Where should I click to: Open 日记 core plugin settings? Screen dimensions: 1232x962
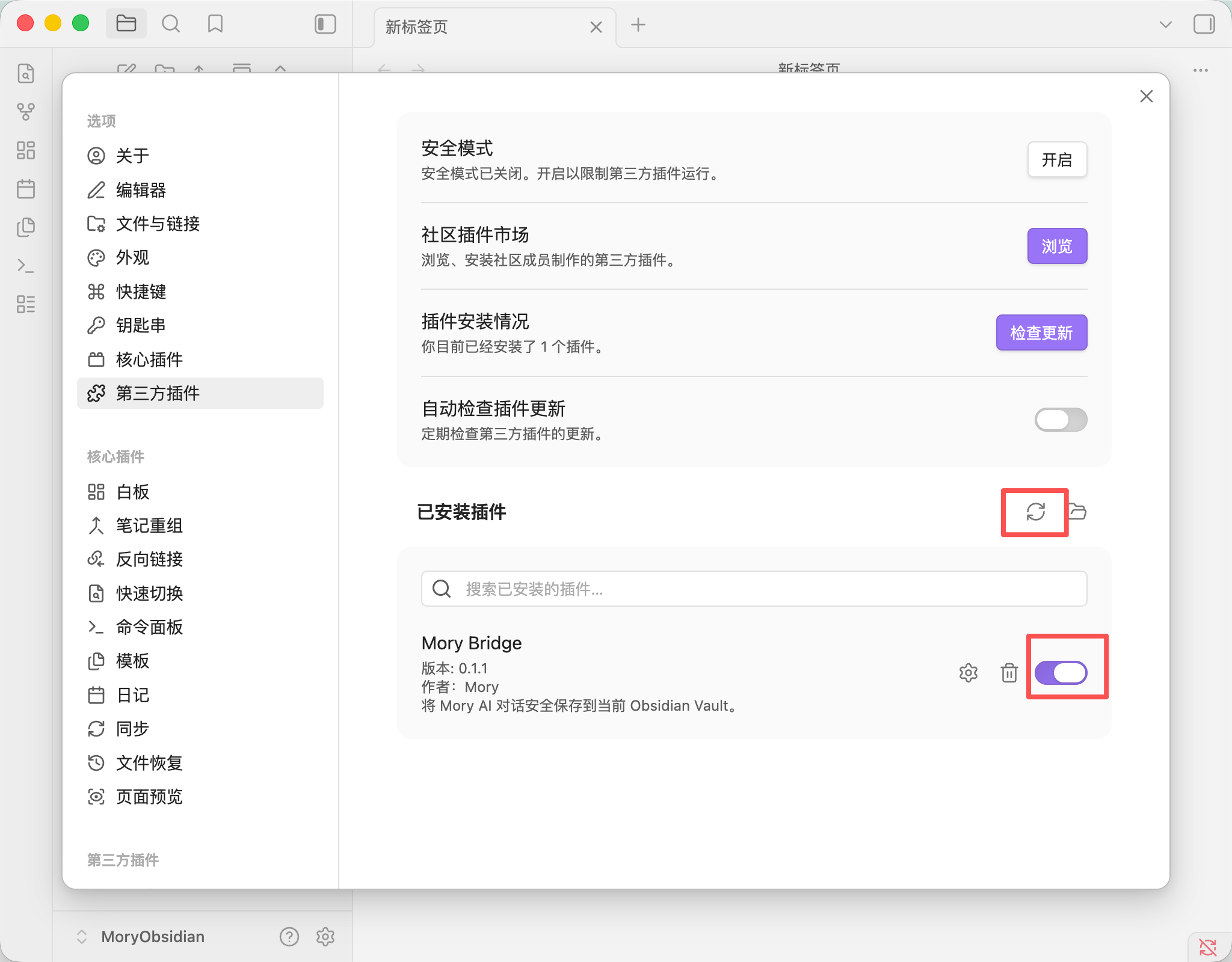click(x=200, y=695)
